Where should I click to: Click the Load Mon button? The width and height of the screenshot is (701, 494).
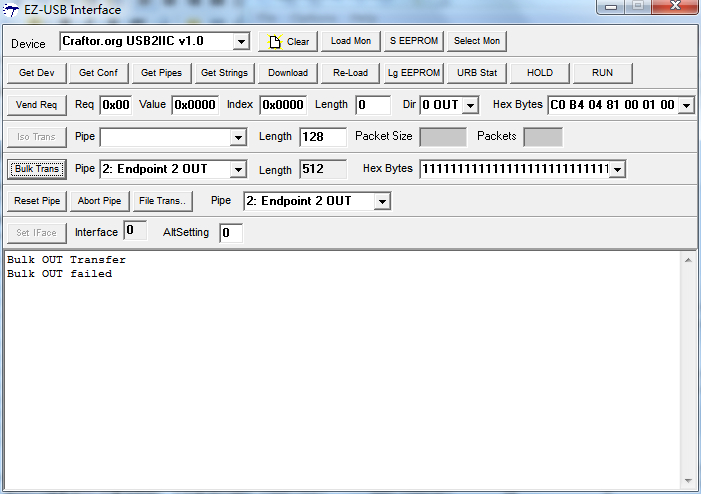click(x=350, y=41)
